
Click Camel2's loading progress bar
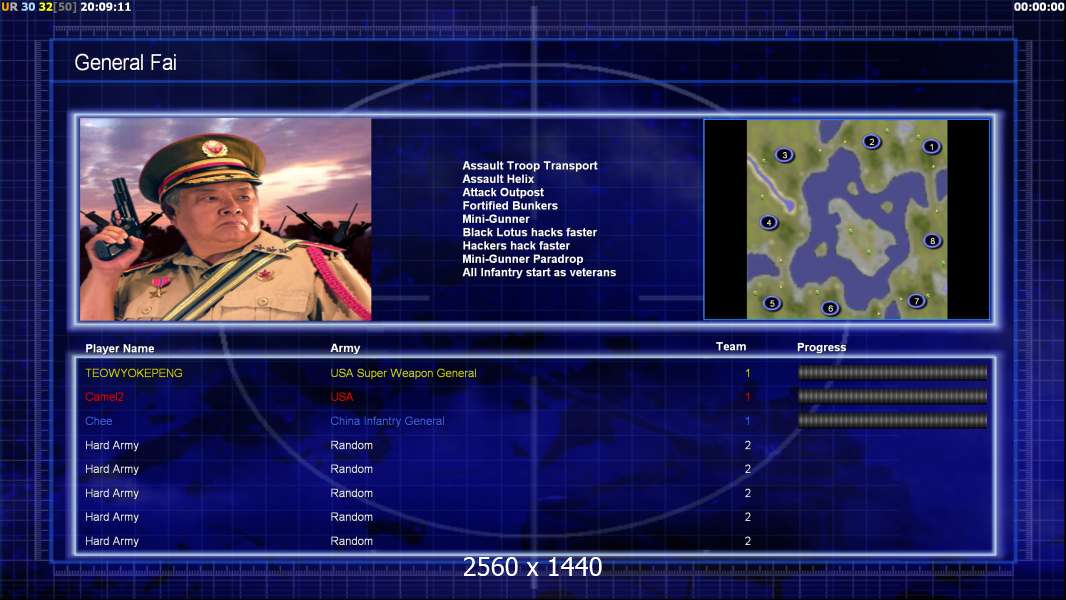coord(893,396)
